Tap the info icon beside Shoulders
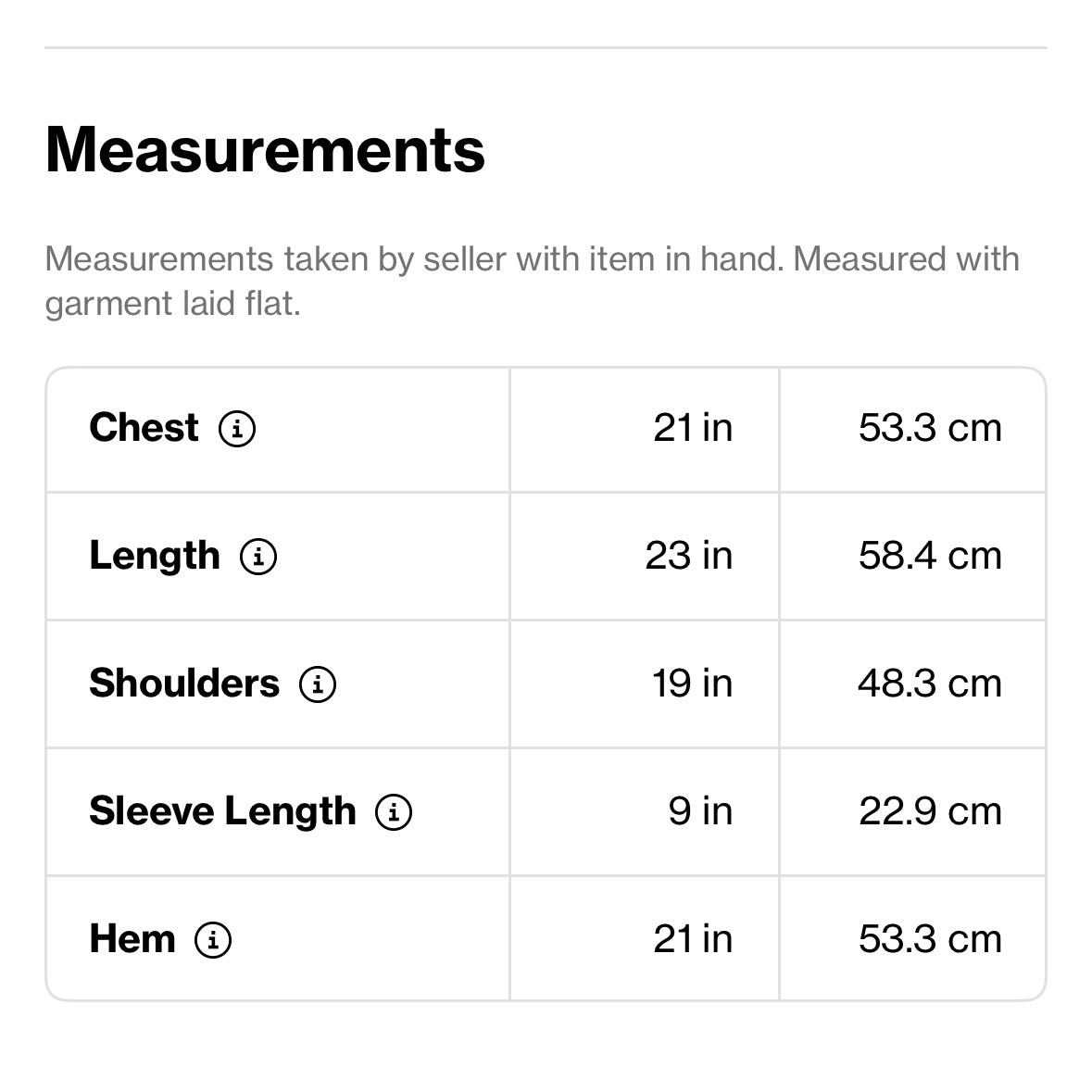This screenshot has width=1092, height=1092. (318, 684)
